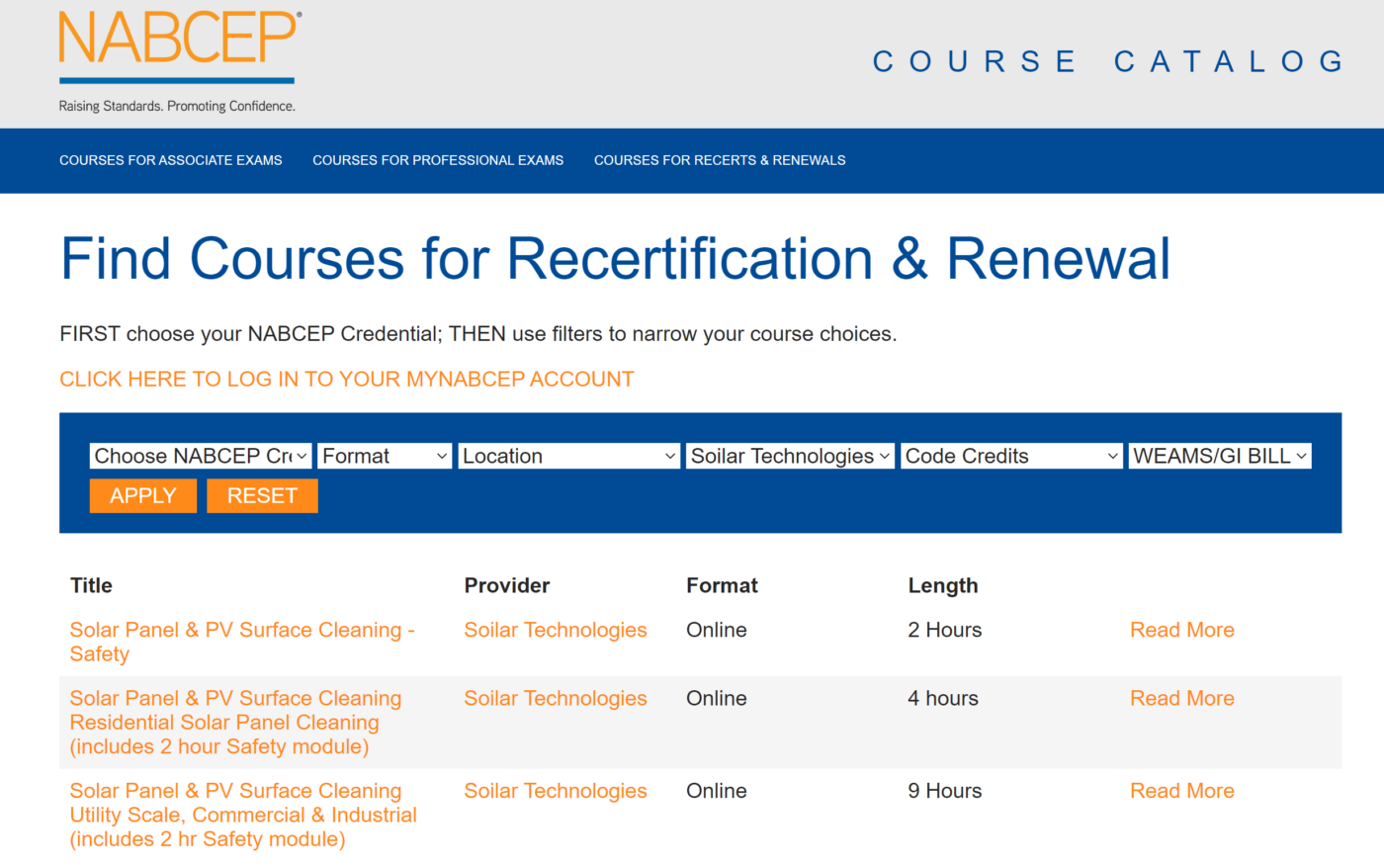The width and height of the screenshot is (1384, 868).
Task: Click Soilar Technologies provider in 4 hours row
Action: pyautogui.click(x=556, y=698)
